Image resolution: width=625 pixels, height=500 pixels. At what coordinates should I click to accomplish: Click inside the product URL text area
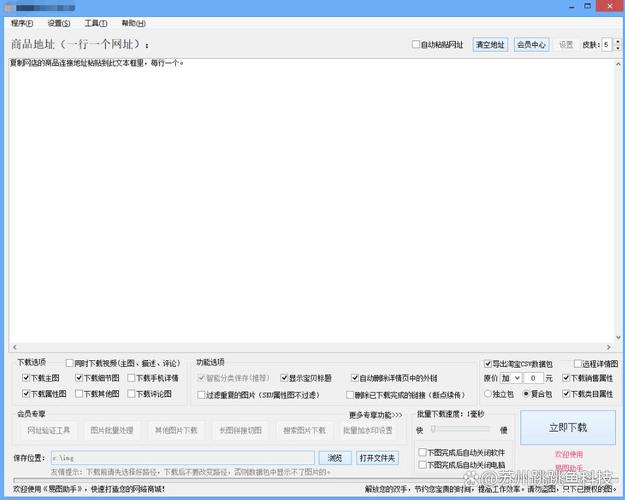click(x=310, y=200)
